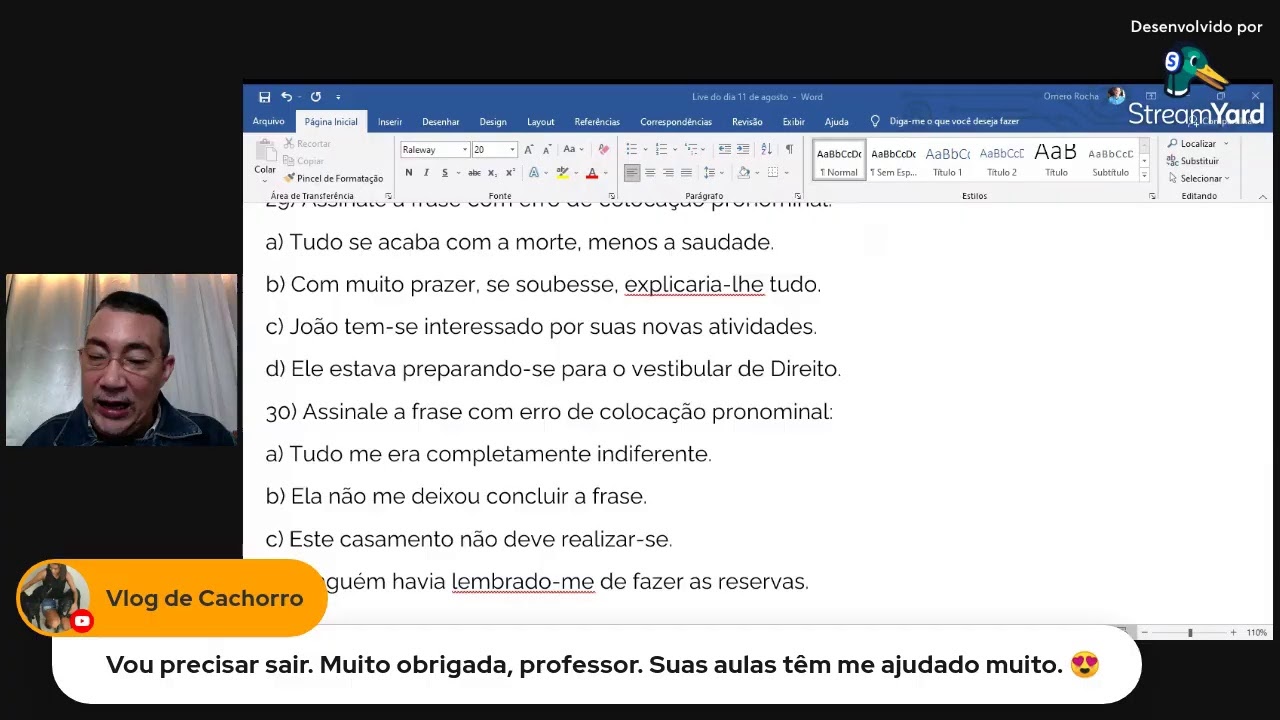Image resolution: width=1280 pixels, height=720 pixels.
Task: Apply the Título 1 style
Action: click(x=948, y=160)
